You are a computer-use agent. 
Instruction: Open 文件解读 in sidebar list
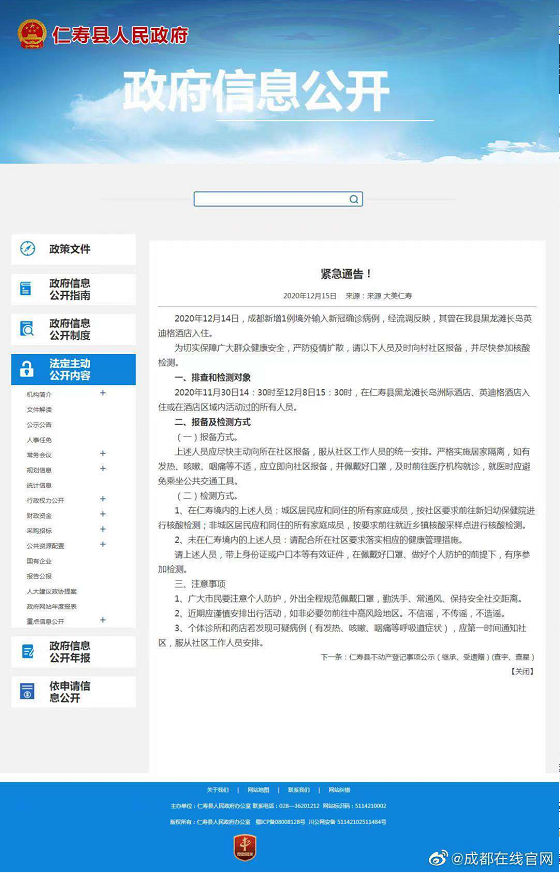click(x=38, y=409)
